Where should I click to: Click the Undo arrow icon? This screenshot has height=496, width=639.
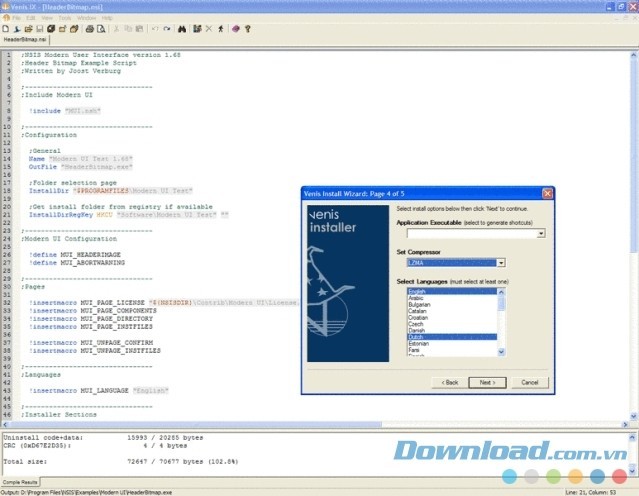(154, 29)
